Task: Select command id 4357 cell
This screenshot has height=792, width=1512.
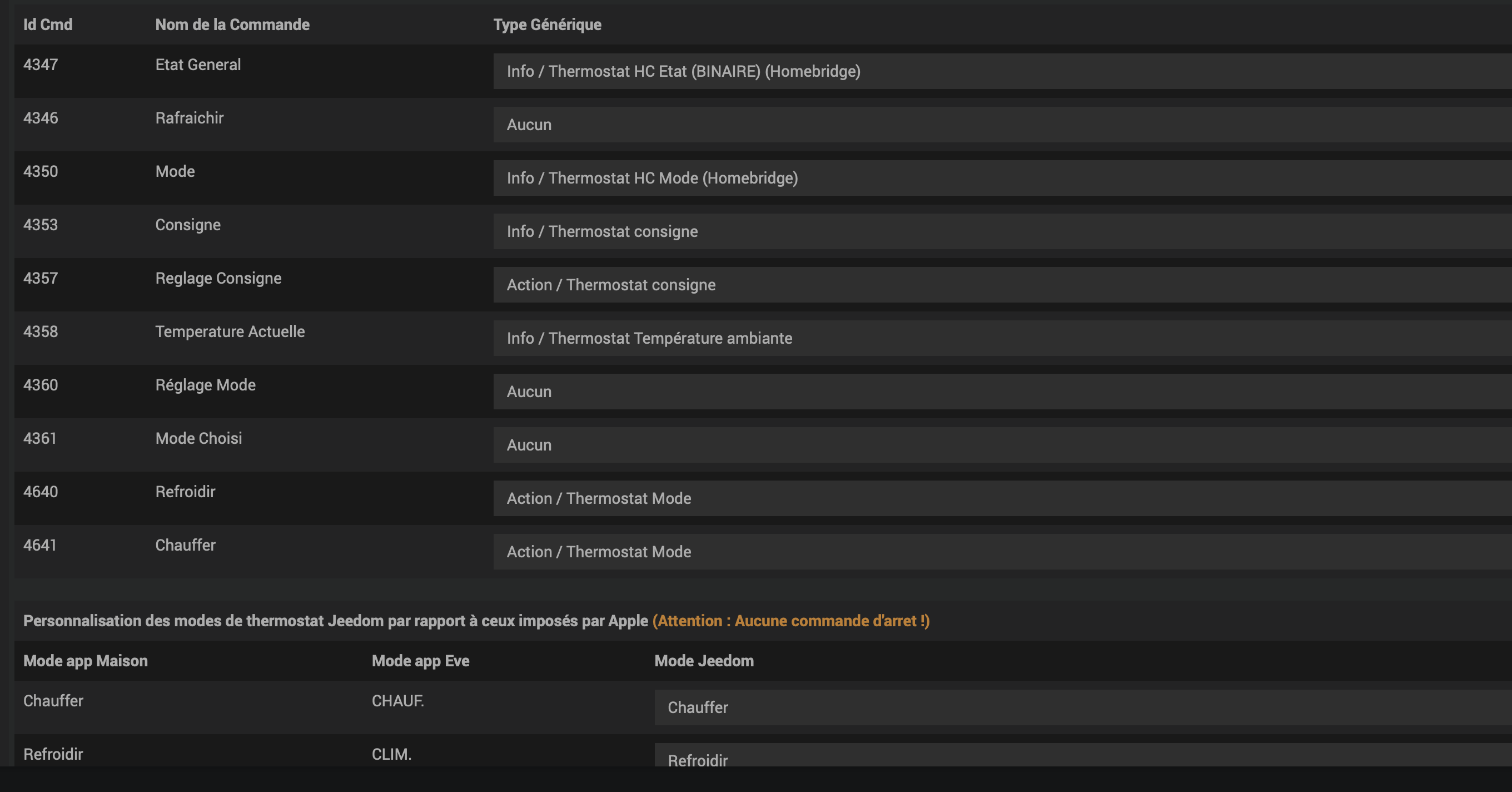Action: [41, 278]
